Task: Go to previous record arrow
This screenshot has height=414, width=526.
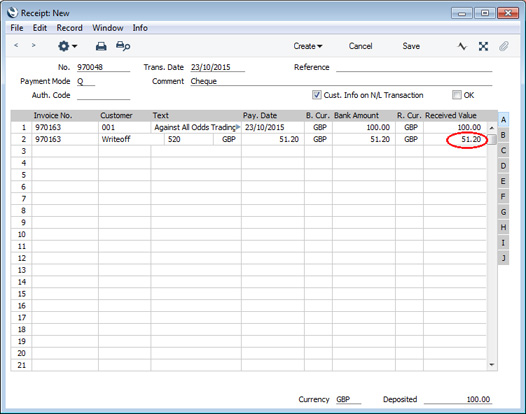Action: pyautogui.click(x=16, y=45)
